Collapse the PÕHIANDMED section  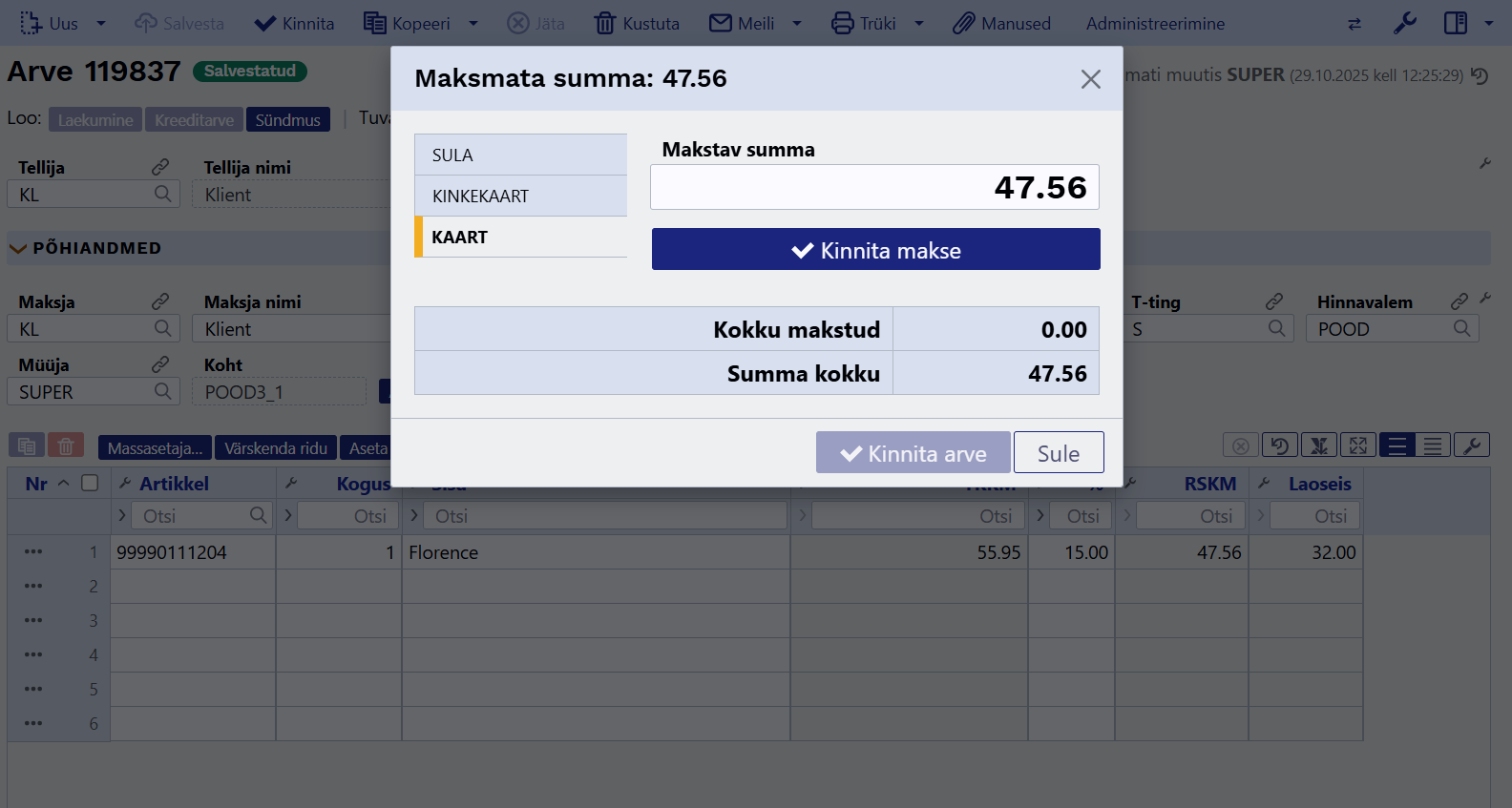pyautogui.click(x=18, y=248)
